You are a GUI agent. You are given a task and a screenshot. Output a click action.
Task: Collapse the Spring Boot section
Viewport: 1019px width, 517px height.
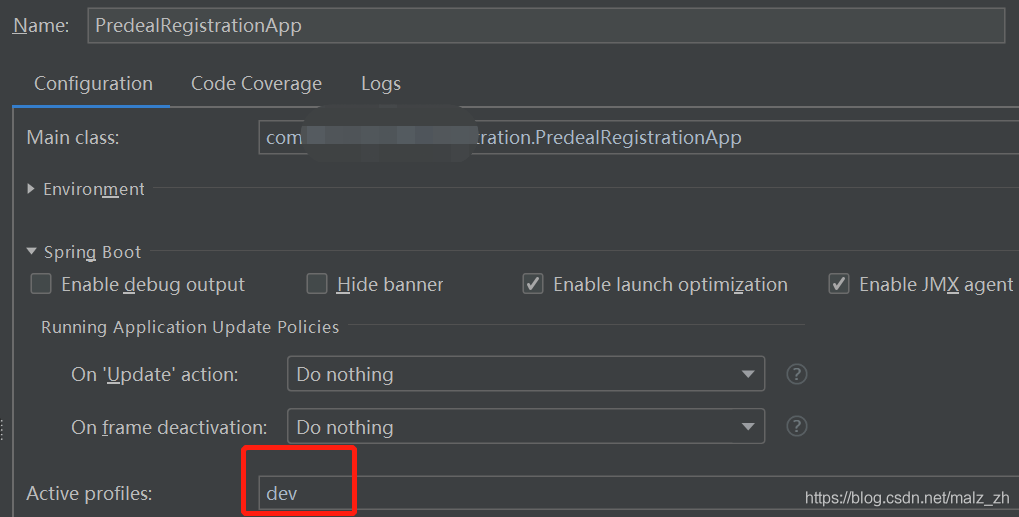point(31,251)
